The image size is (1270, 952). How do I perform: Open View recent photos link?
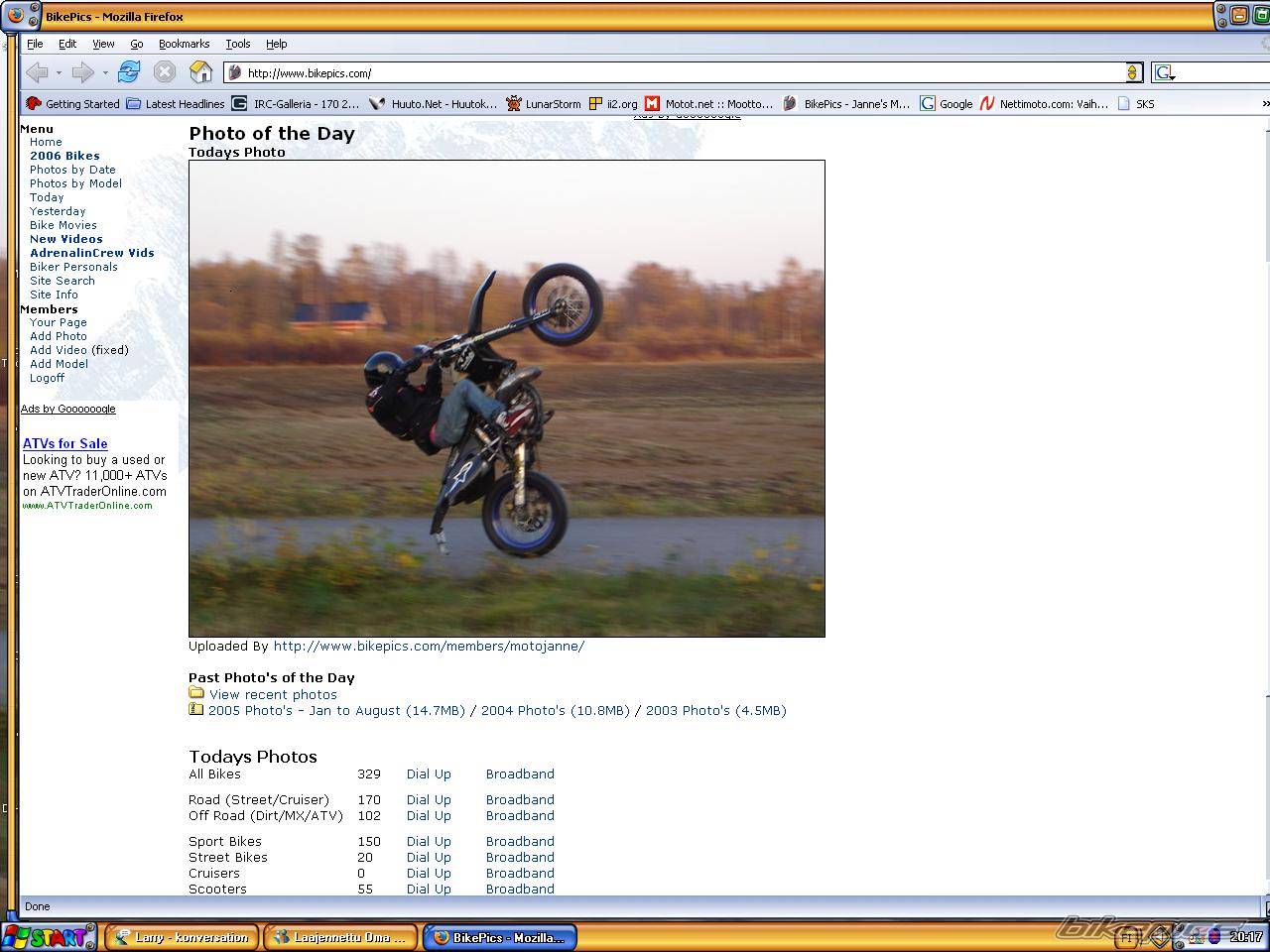pos(273,695)
